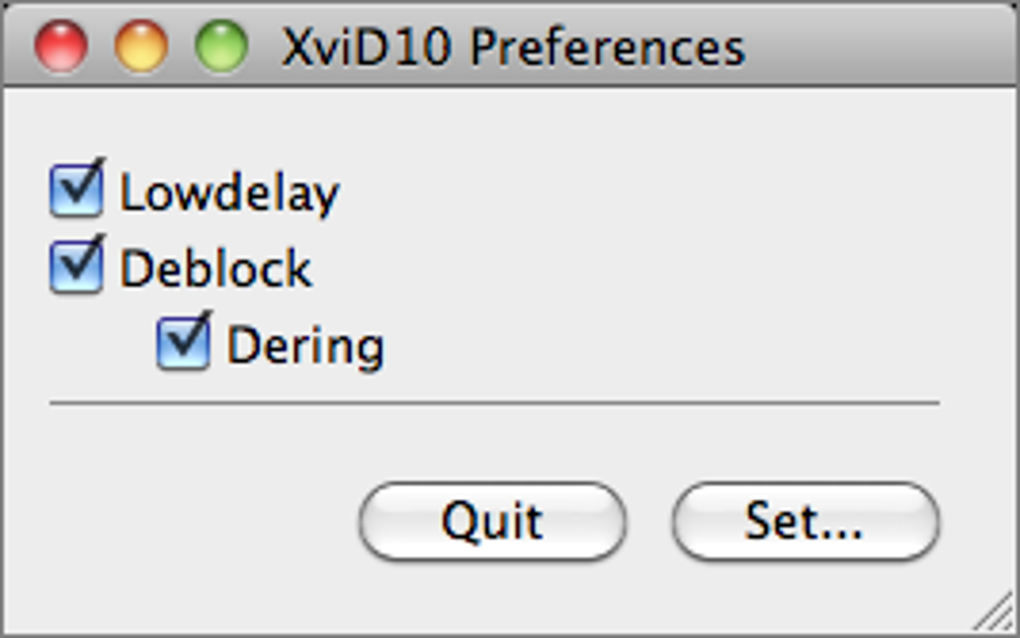
Task: Toggle the Dering checkbox off
Action: point(183,345)
